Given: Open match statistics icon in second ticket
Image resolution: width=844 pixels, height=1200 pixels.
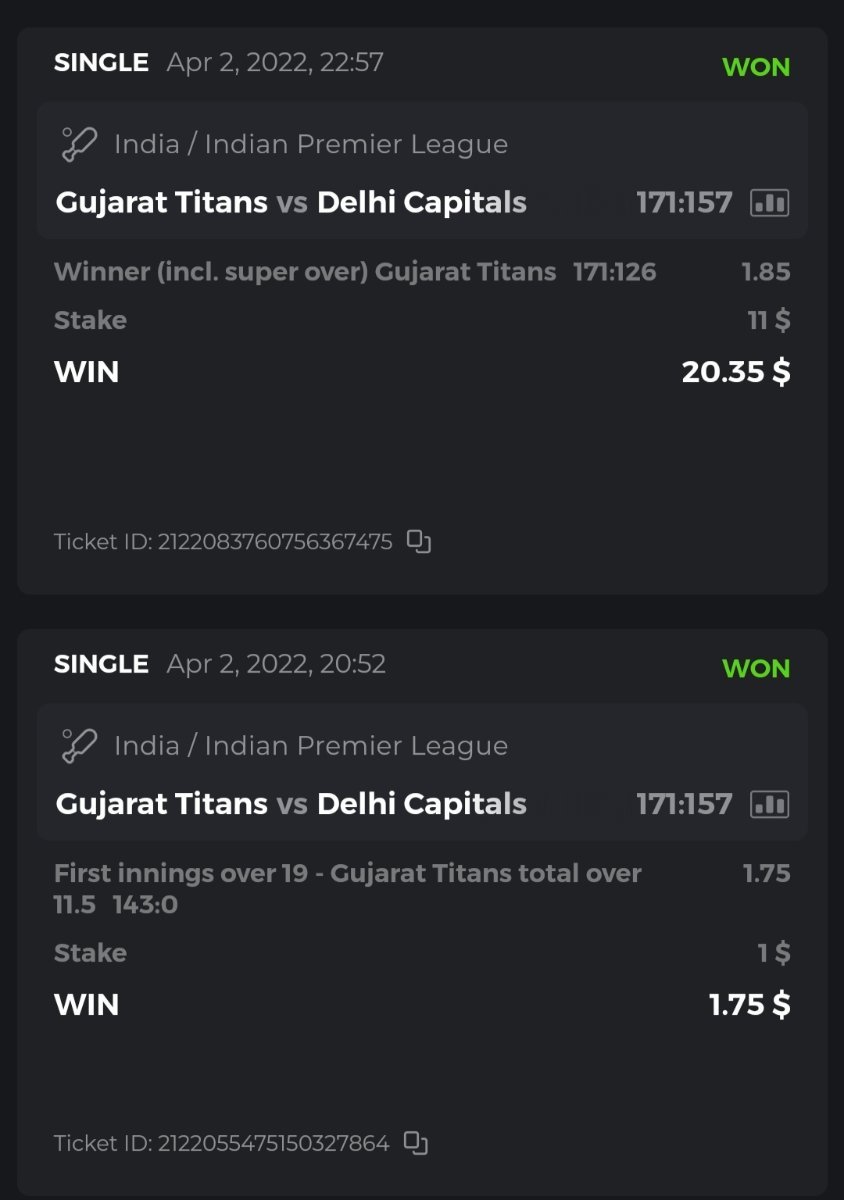Looking at the screenshot, I should point(769,804).
